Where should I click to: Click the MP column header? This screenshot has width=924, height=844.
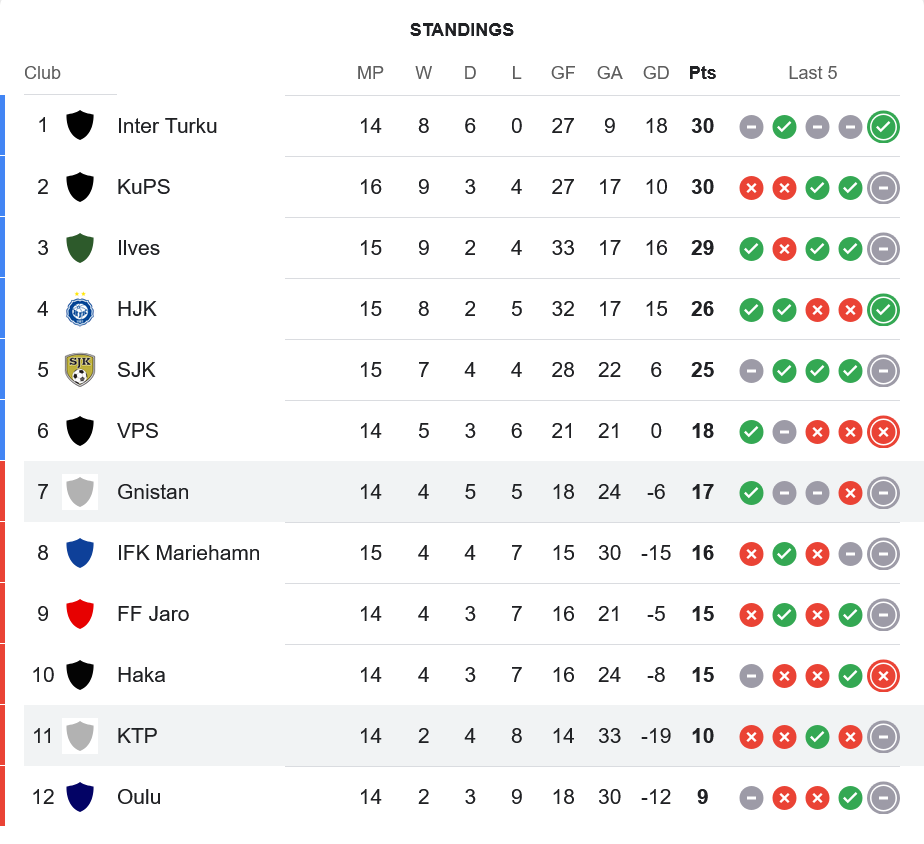370,73
